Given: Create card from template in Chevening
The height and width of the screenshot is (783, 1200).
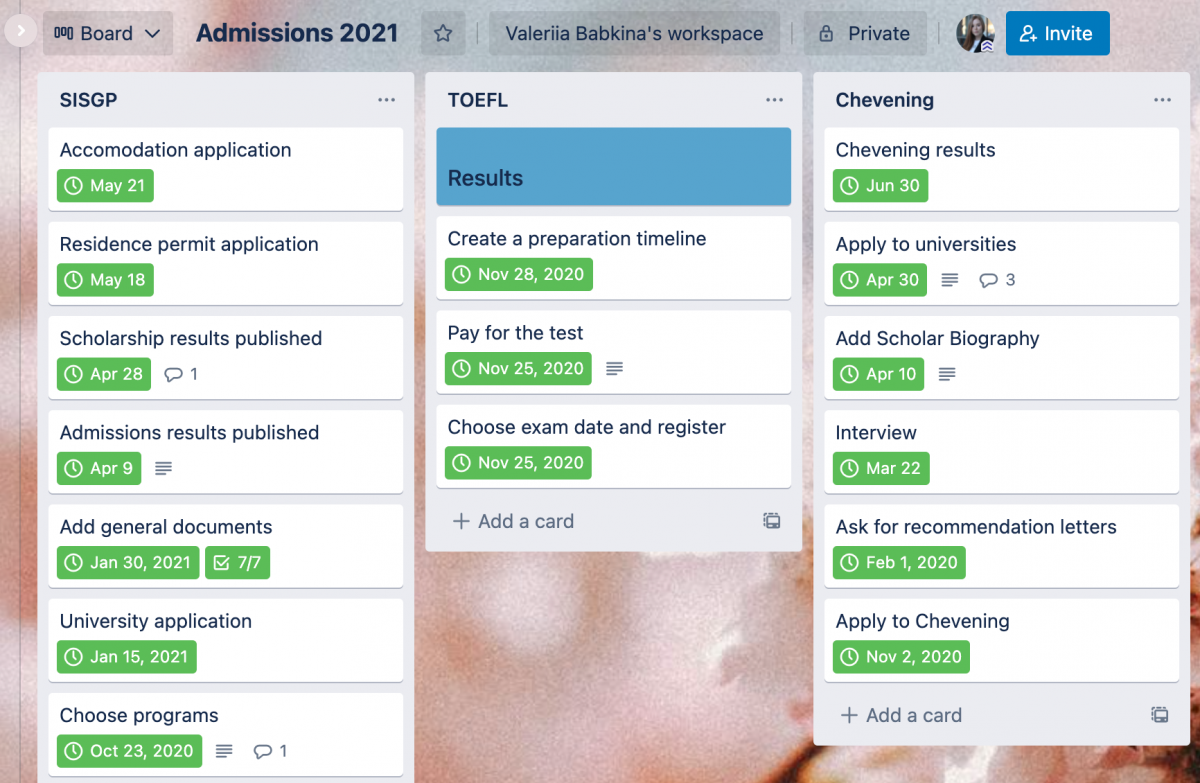Looking at the screenshot, I should [x=1160, y=715].
